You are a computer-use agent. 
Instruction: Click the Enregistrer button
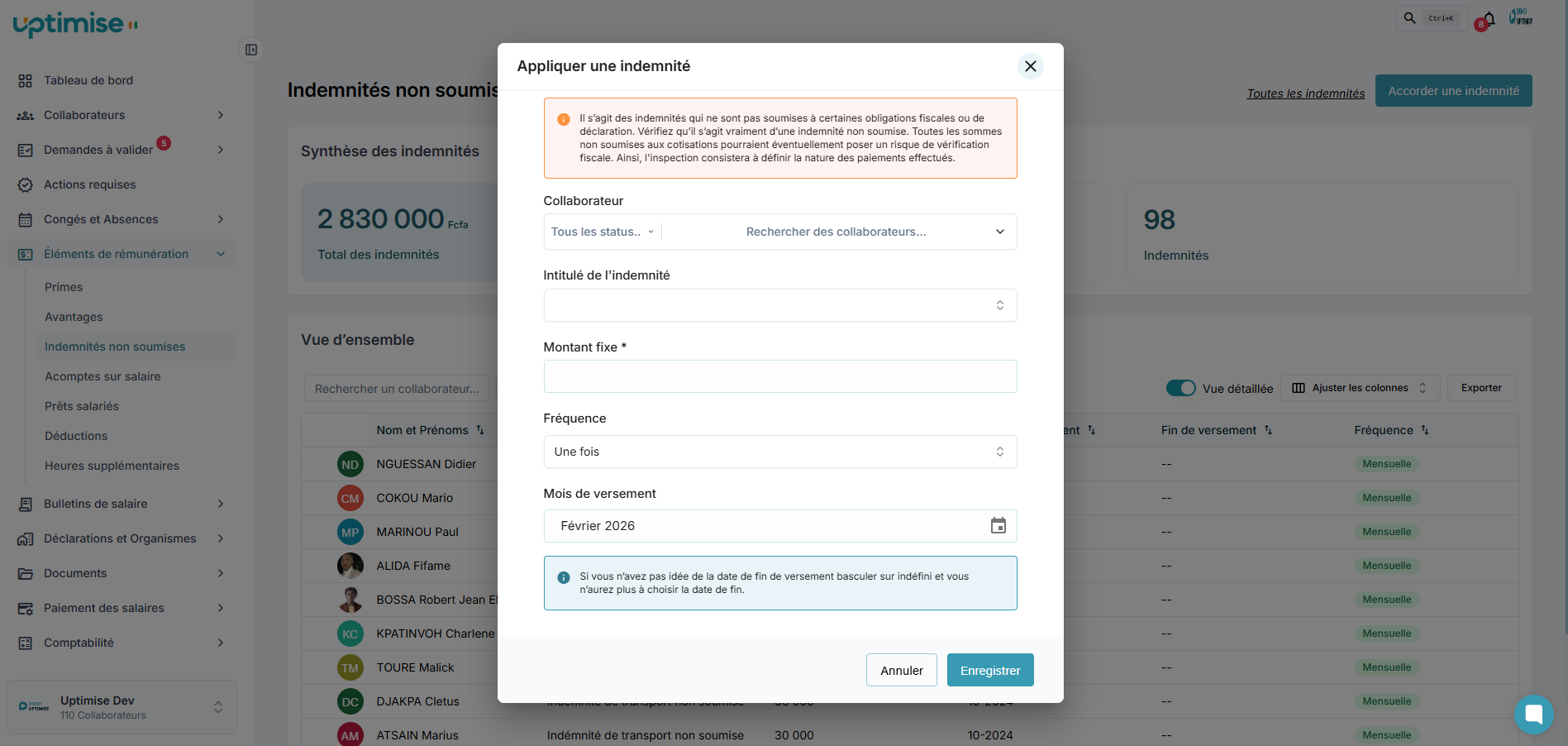989,670
